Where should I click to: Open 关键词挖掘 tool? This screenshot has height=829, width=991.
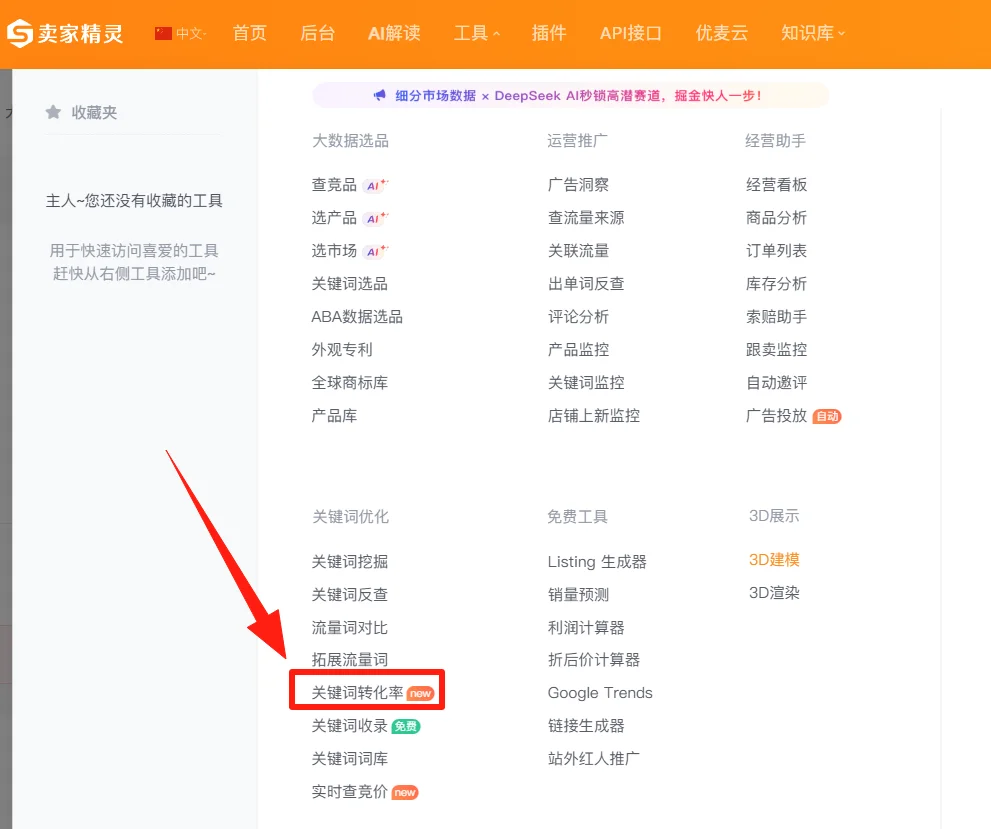tap(350, 561)
